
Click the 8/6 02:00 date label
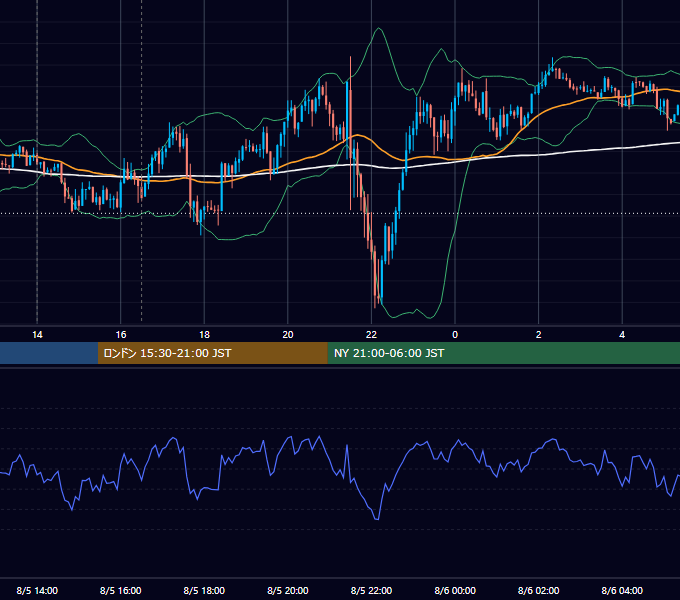(539, 590)
